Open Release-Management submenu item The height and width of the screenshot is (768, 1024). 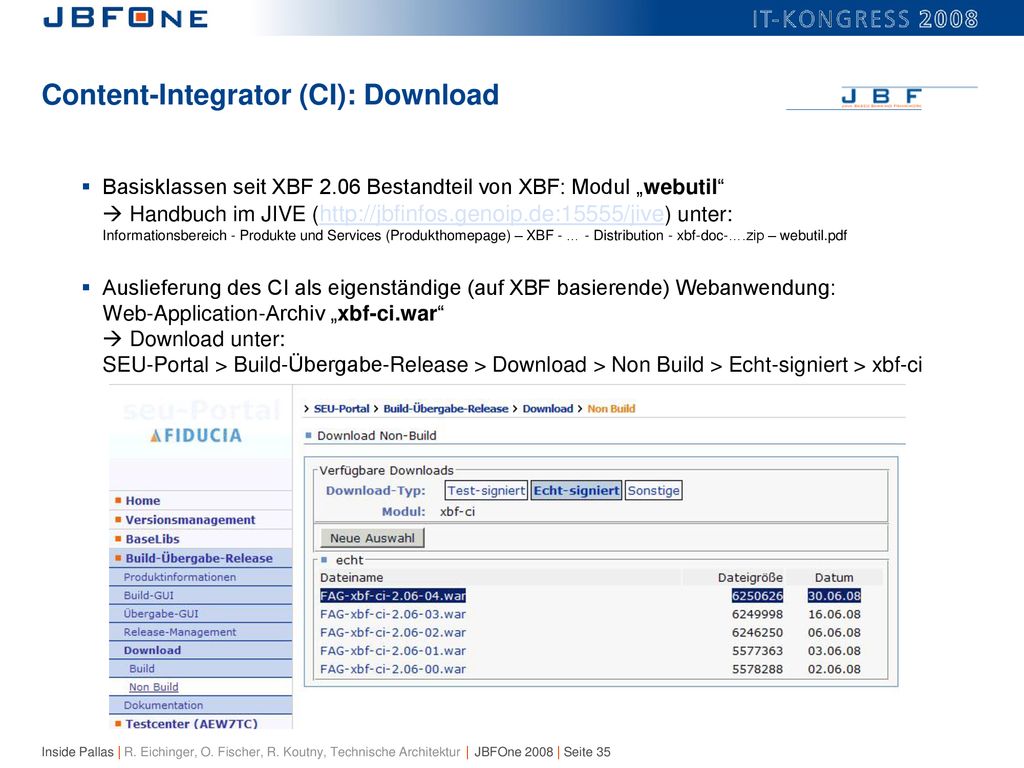180,632
